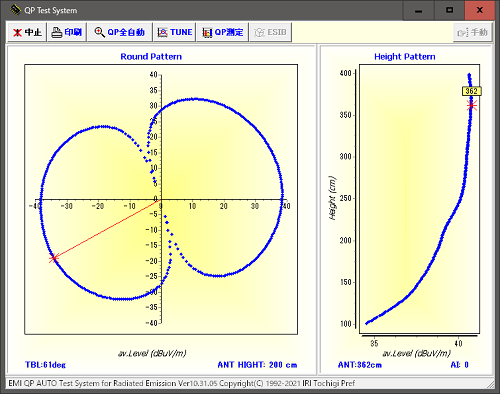
Task: Click the ANT:362cm readout
Action: [x=360, y=365]
